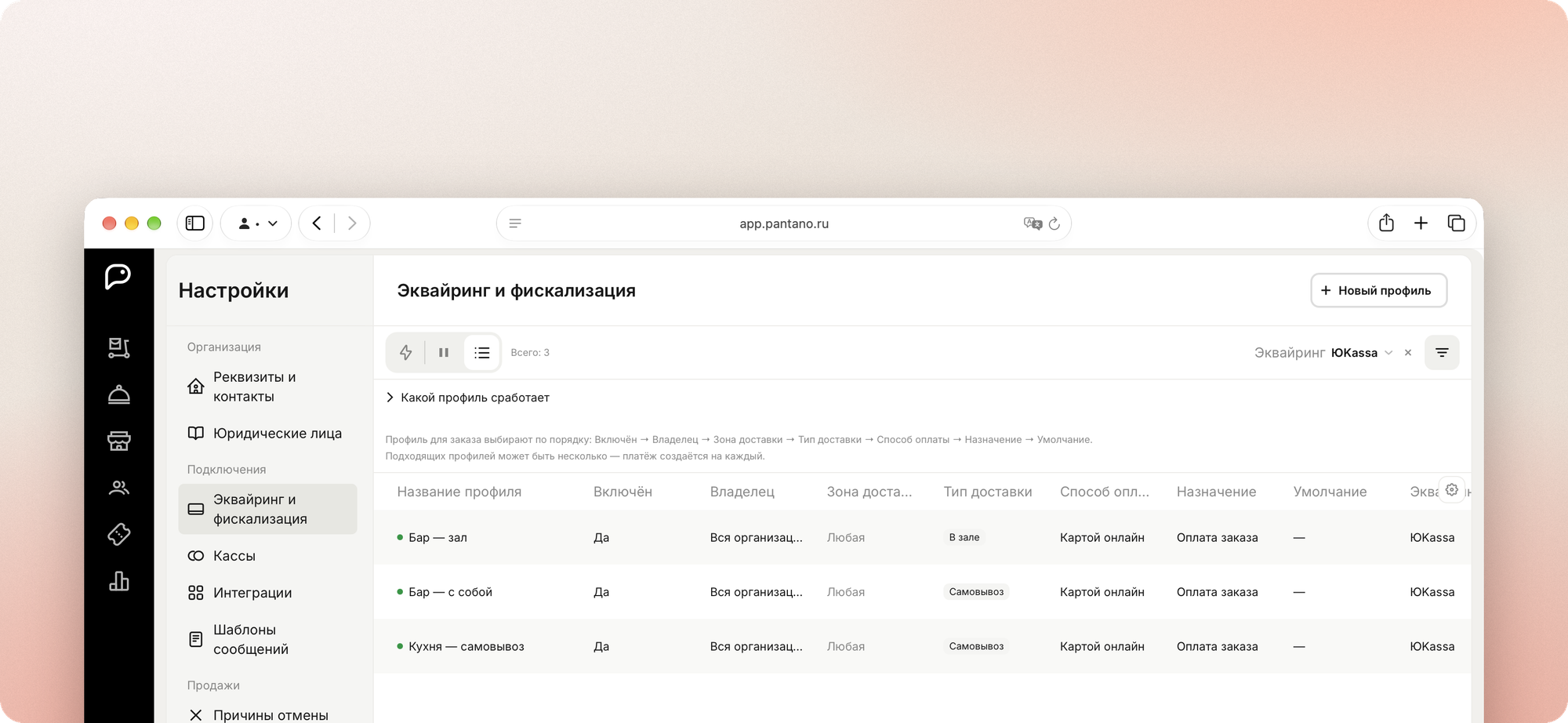Click the Новый профиль button

(x=1378, y=290)
